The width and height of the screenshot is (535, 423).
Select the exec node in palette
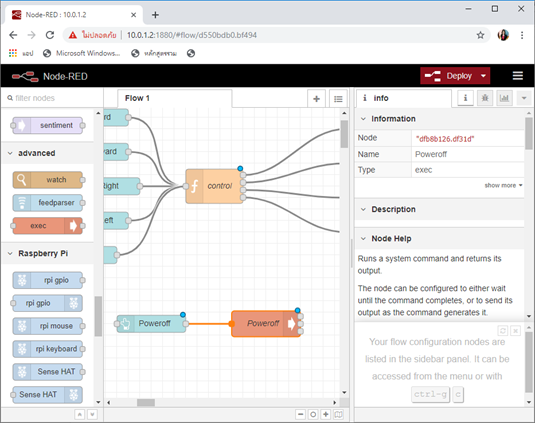coord(48,225)
